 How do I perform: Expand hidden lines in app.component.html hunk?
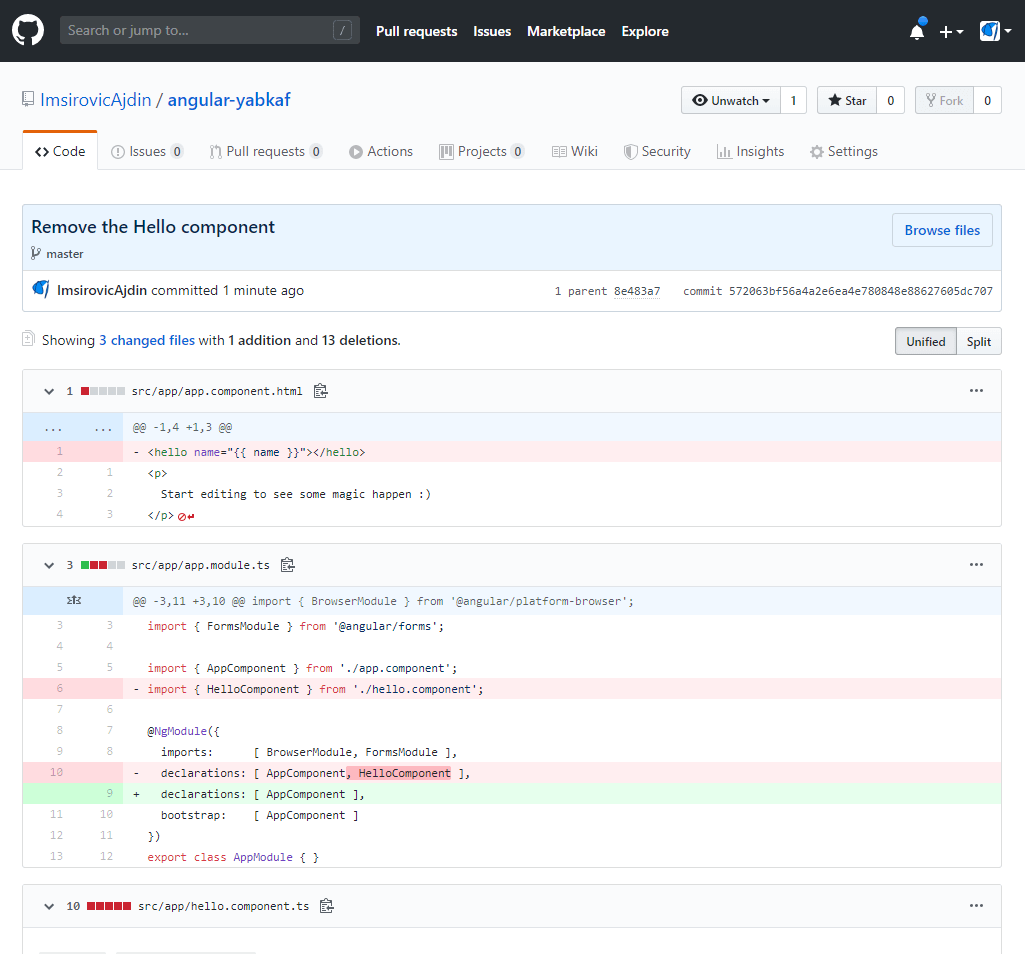point(73,428)
